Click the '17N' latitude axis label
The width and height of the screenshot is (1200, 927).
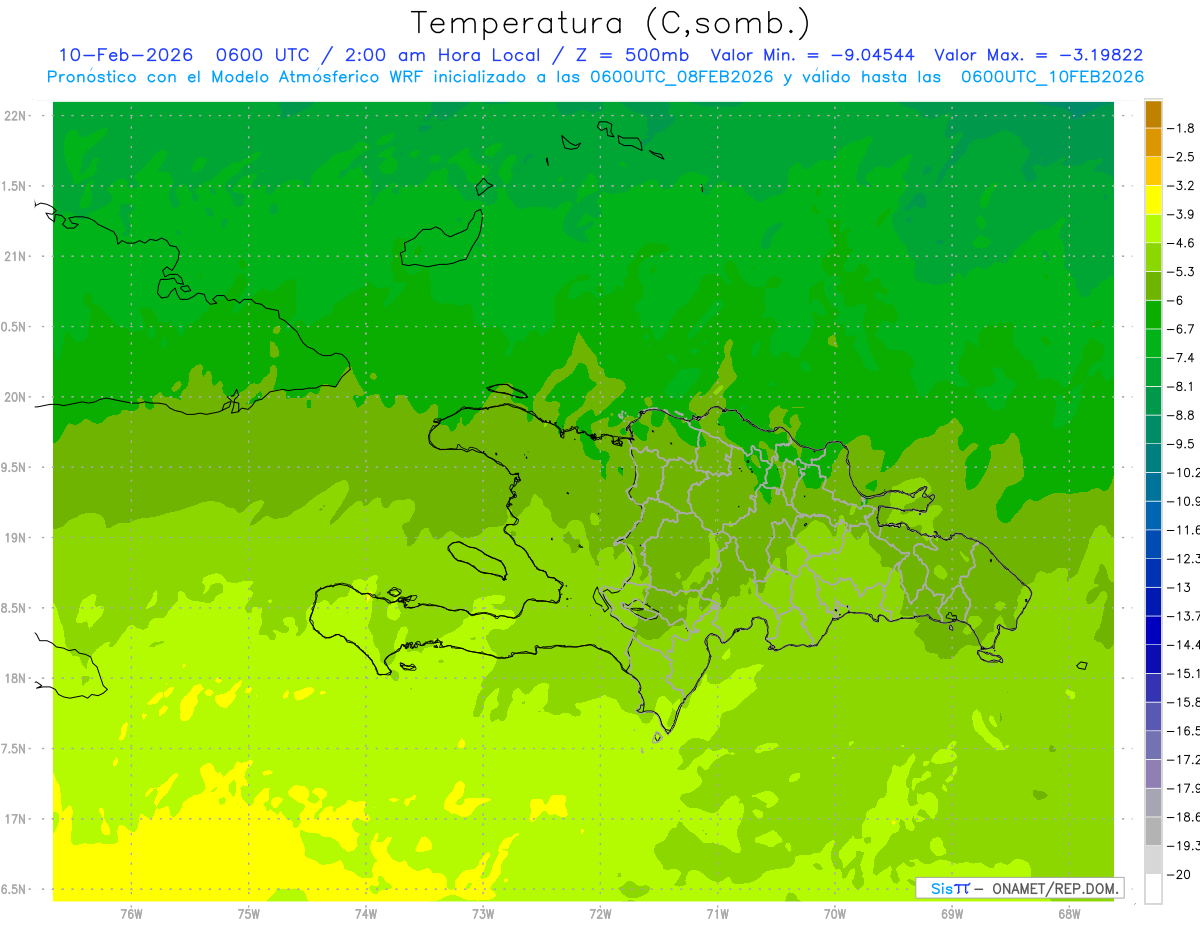16,819
